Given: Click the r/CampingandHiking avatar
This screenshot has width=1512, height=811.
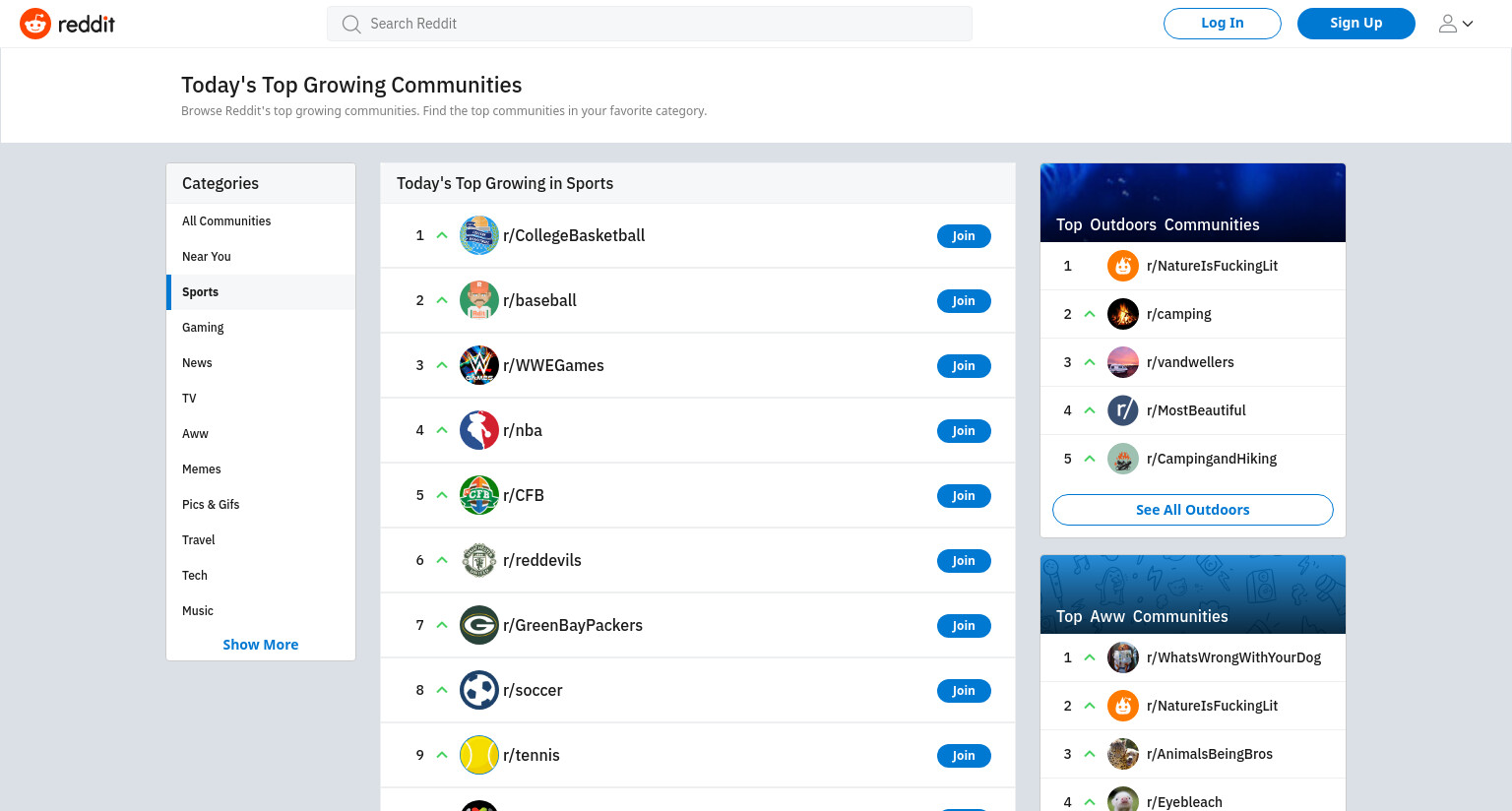Looking at the screenshot, I should (1123, 459).
